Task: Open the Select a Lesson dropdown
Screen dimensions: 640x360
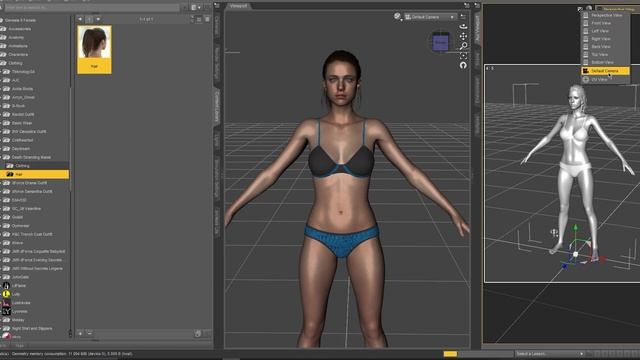Action: (x=549, y=354)
